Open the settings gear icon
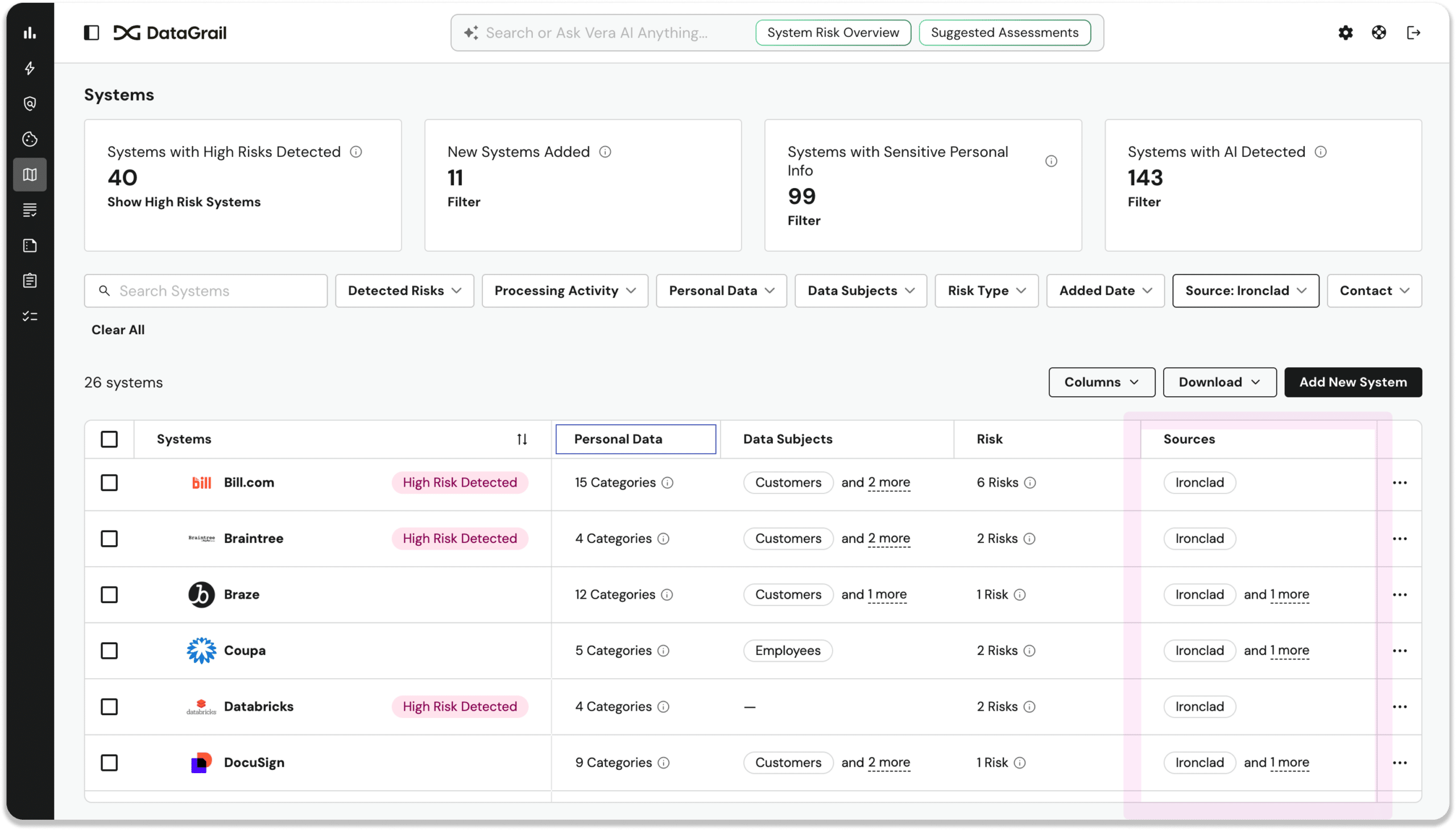Viewport: 1456px width, 830px height. 1345,33
